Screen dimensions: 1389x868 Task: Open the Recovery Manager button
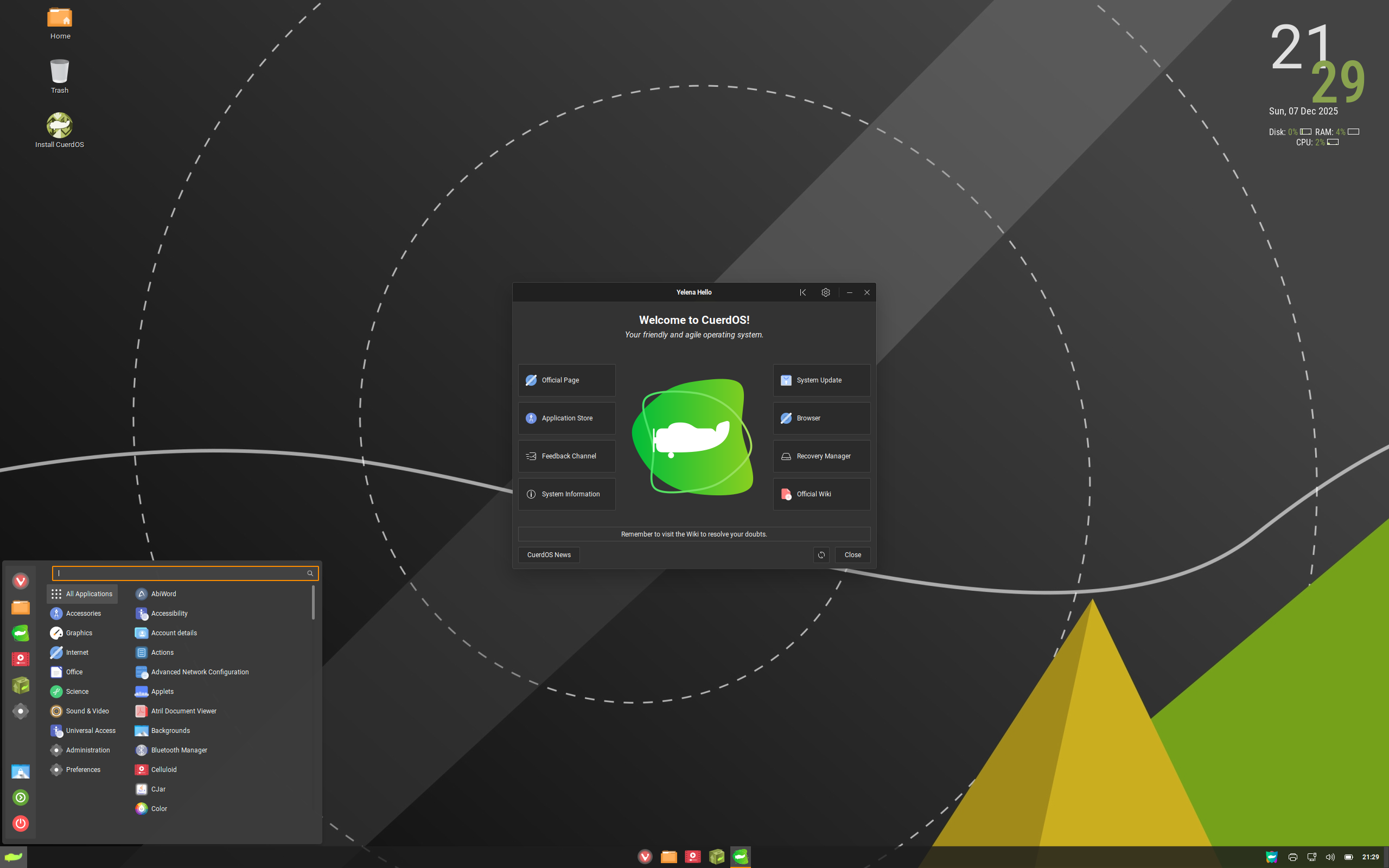[x=821, y=456]
